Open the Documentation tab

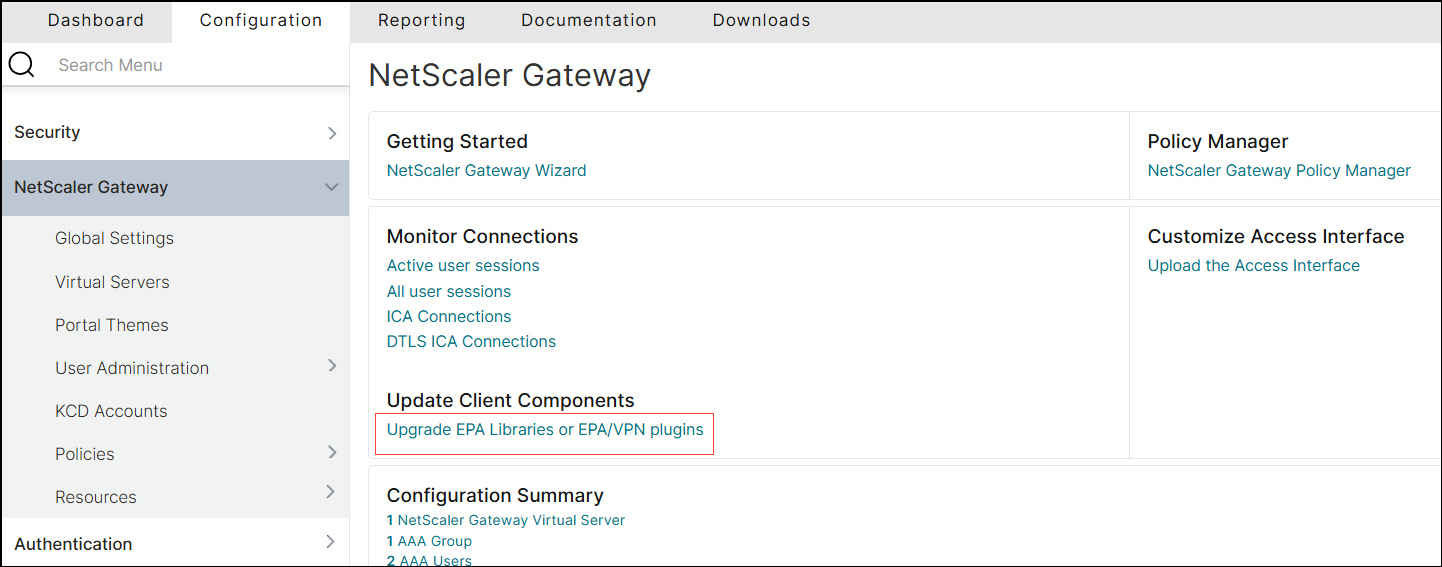tap(589, 20)
